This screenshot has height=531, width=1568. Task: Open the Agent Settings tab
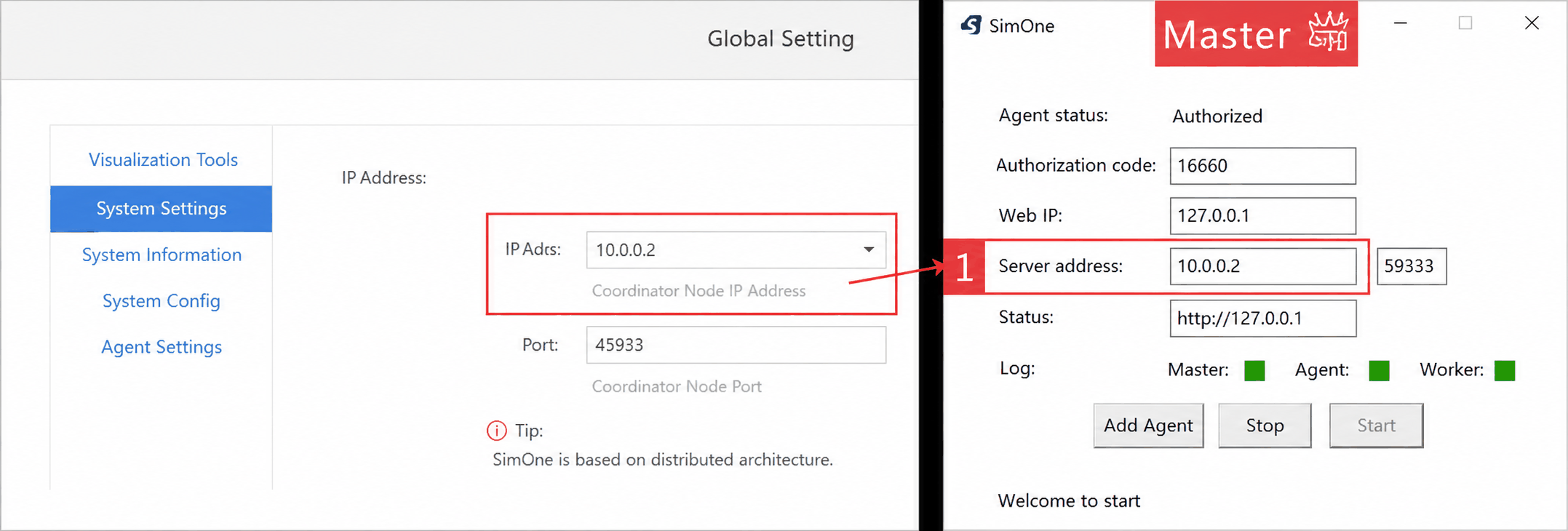[x=162, y=347]
